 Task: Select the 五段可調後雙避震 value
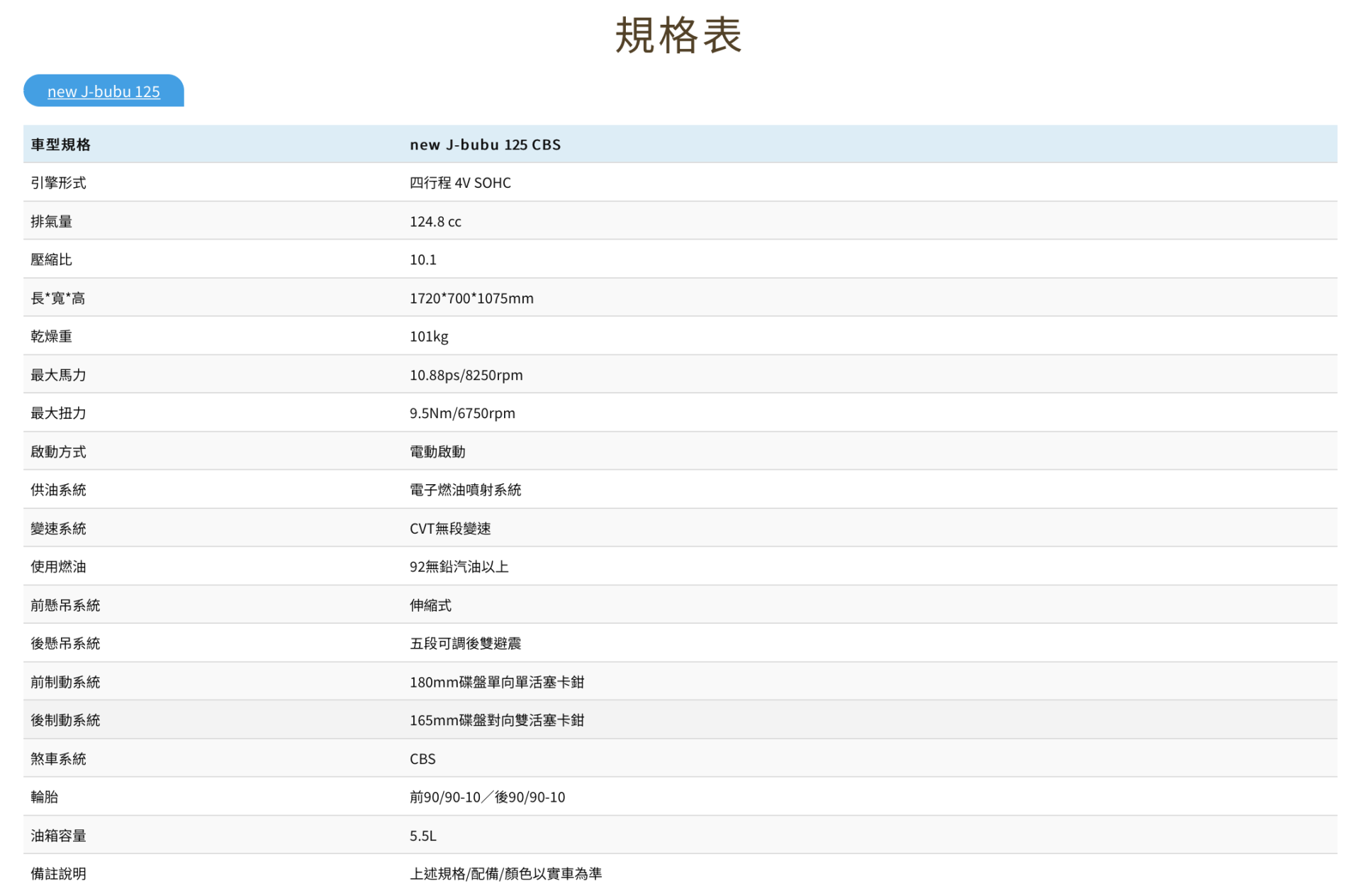(x=465, y=644)
